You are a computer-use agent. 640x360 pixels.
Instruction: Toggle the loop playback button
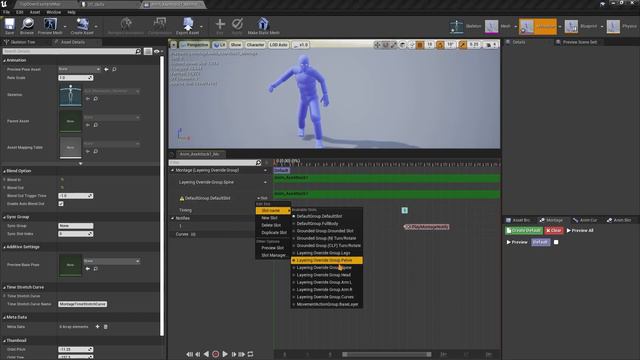[250, 354]
